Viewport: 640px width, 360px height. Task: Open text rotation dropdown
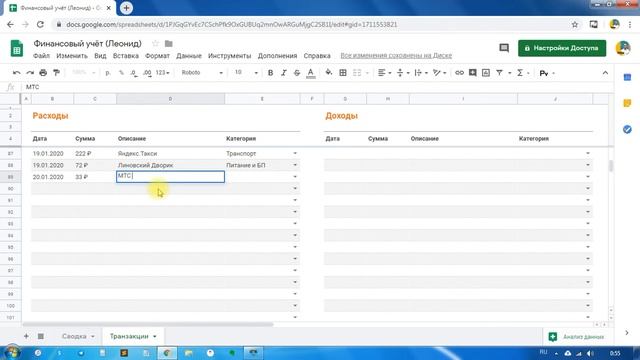pyautogui.click(x=439, y=73)
